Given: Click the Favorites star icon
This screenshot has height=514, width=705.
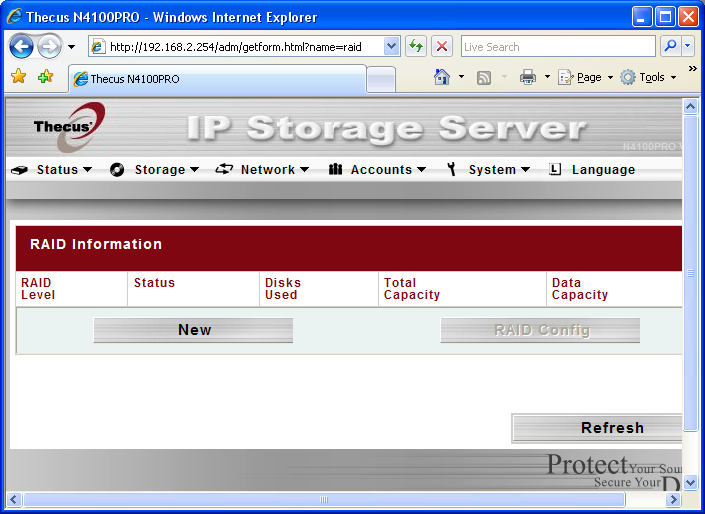Looking at the screenshot, I should [18, 77].
